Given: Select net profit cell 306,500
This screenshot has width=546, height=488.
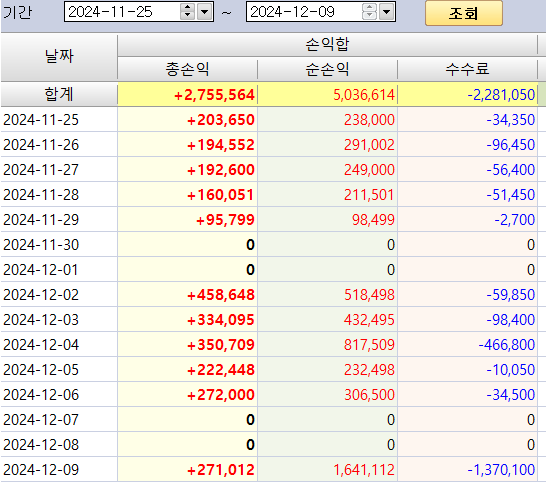Looking at the screenshot, I should coord(327,395).
